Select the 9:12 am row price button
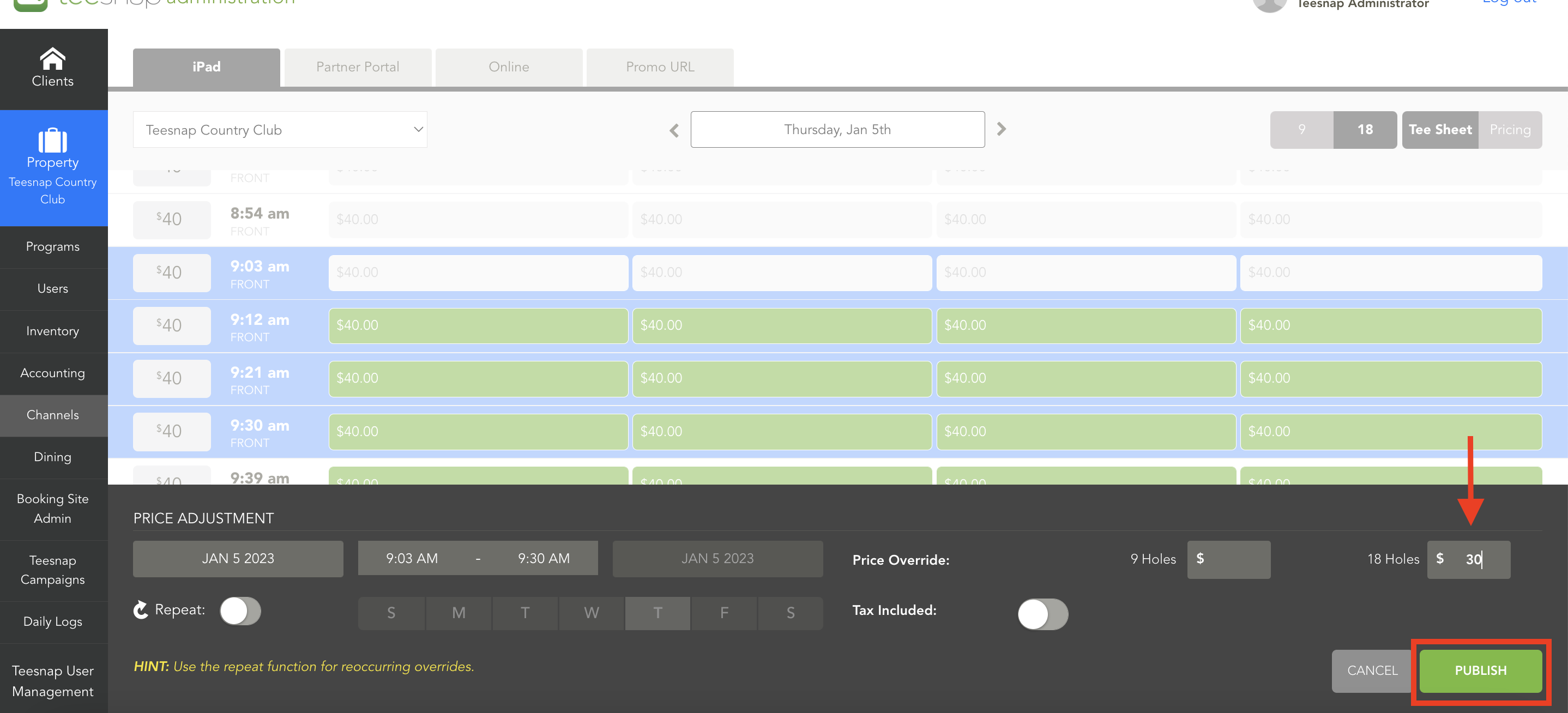Screen dimensions: 1568x713 click(x=172, y=325)
